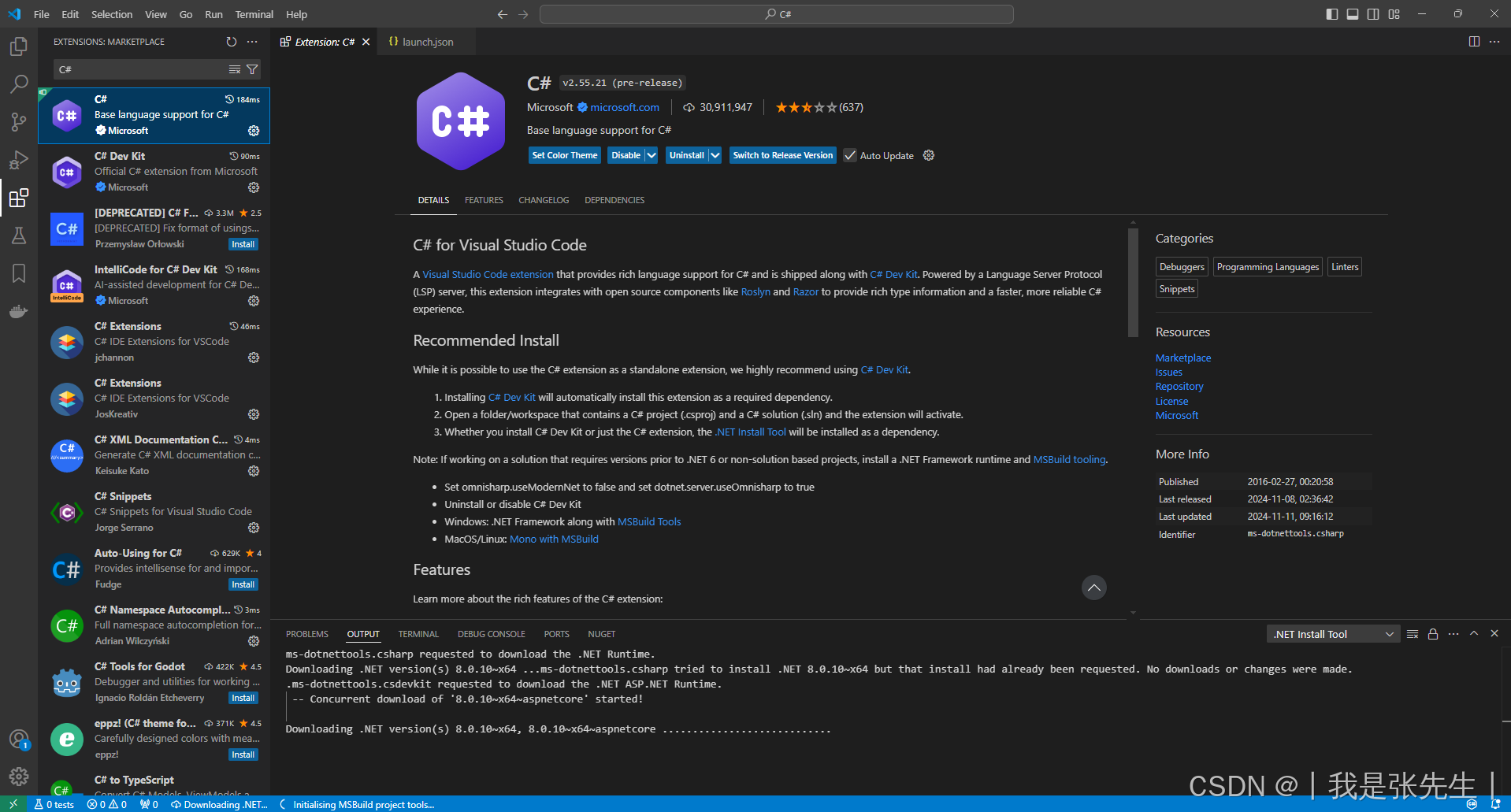The width and height of the screenshot is (1511, 812).
Task: Install C# Tools for Godot extension
Action: 243,698
